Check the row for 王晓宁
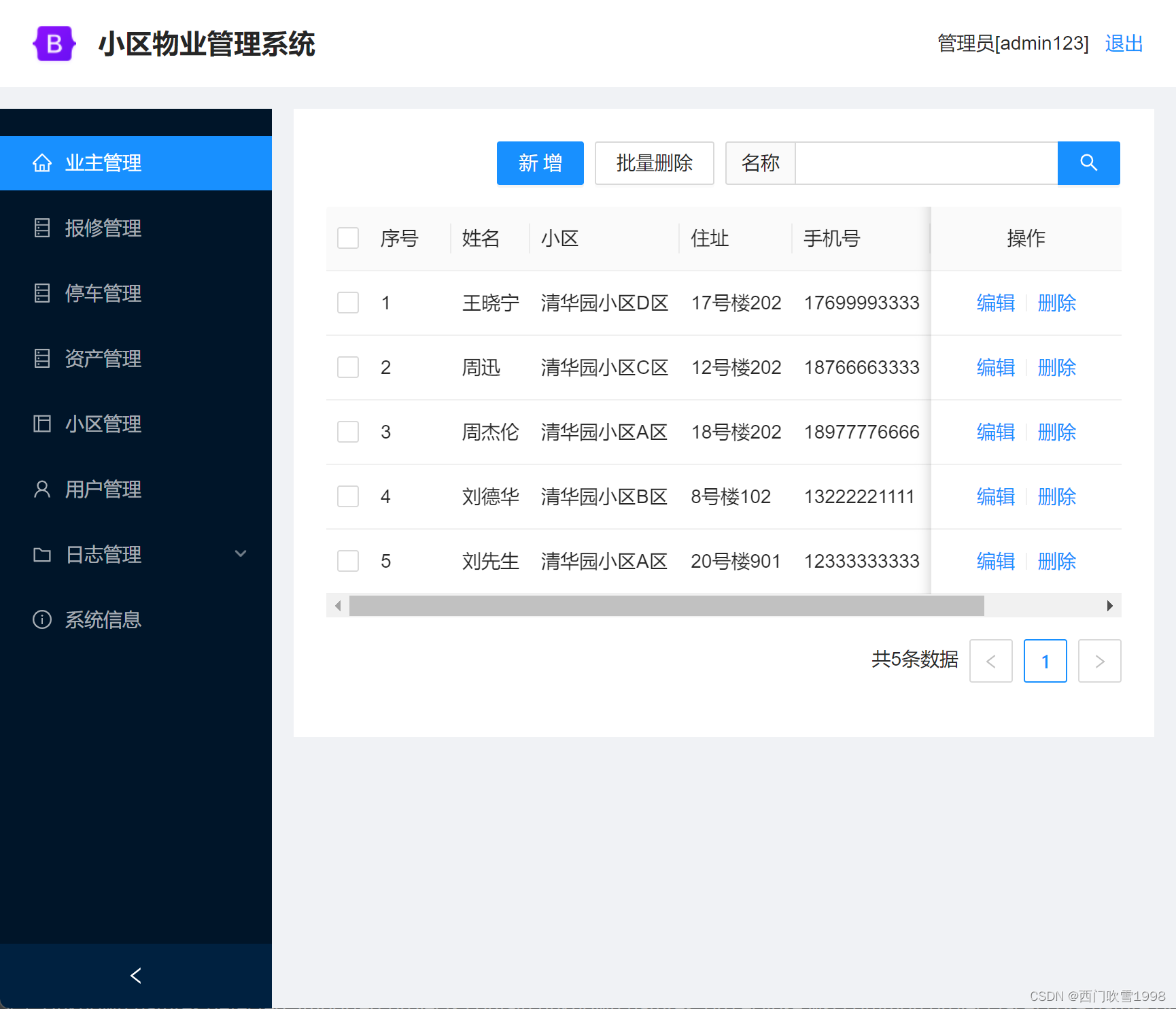1176x1009 pixels. 348,303
